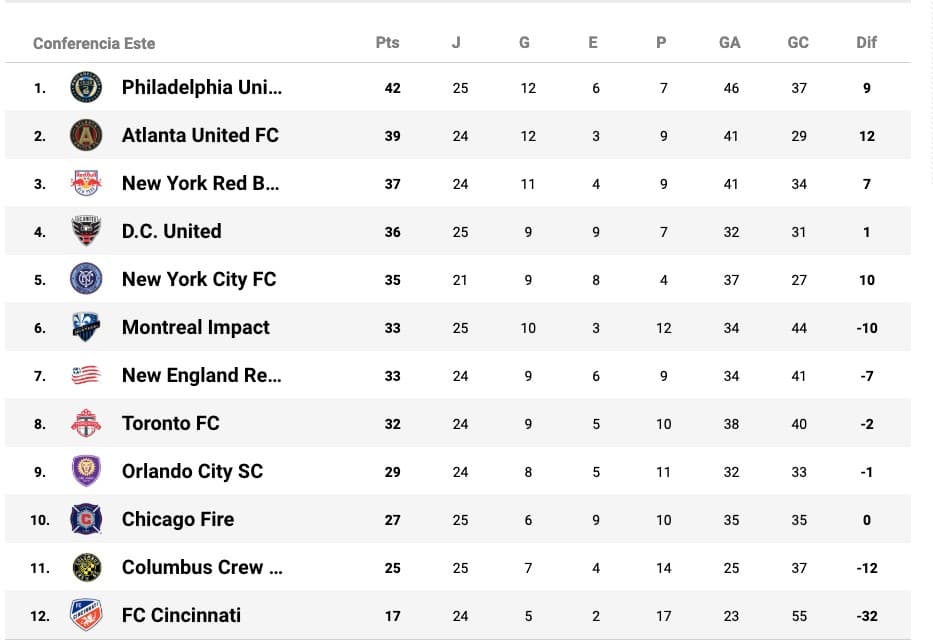Open the D.C. United team name link
This screenshot has height=643, width=933.
[x=171, y=231]
